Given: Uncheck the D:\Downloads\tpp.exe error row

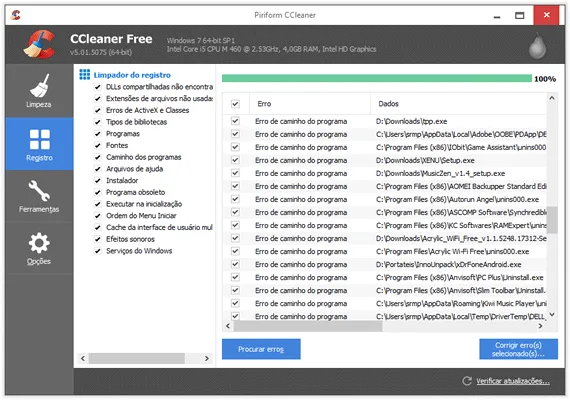Looking at the screenshot, I should click(x=235, y=121).
